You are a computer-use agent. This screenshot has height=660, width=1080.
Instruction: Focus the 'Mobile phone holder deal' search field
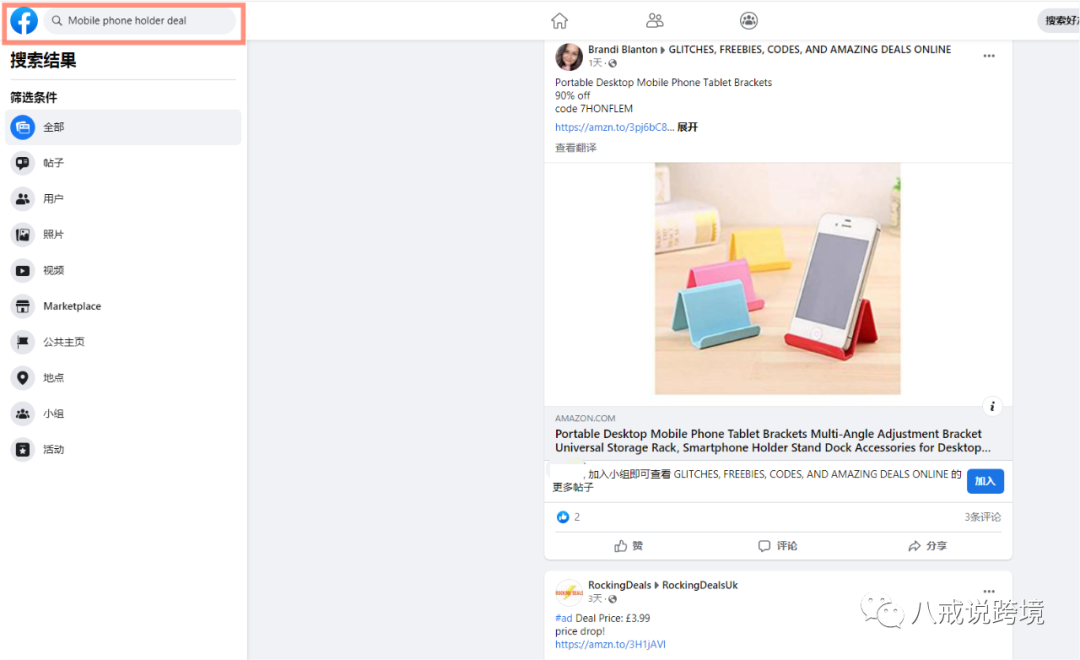coord(140,21)
